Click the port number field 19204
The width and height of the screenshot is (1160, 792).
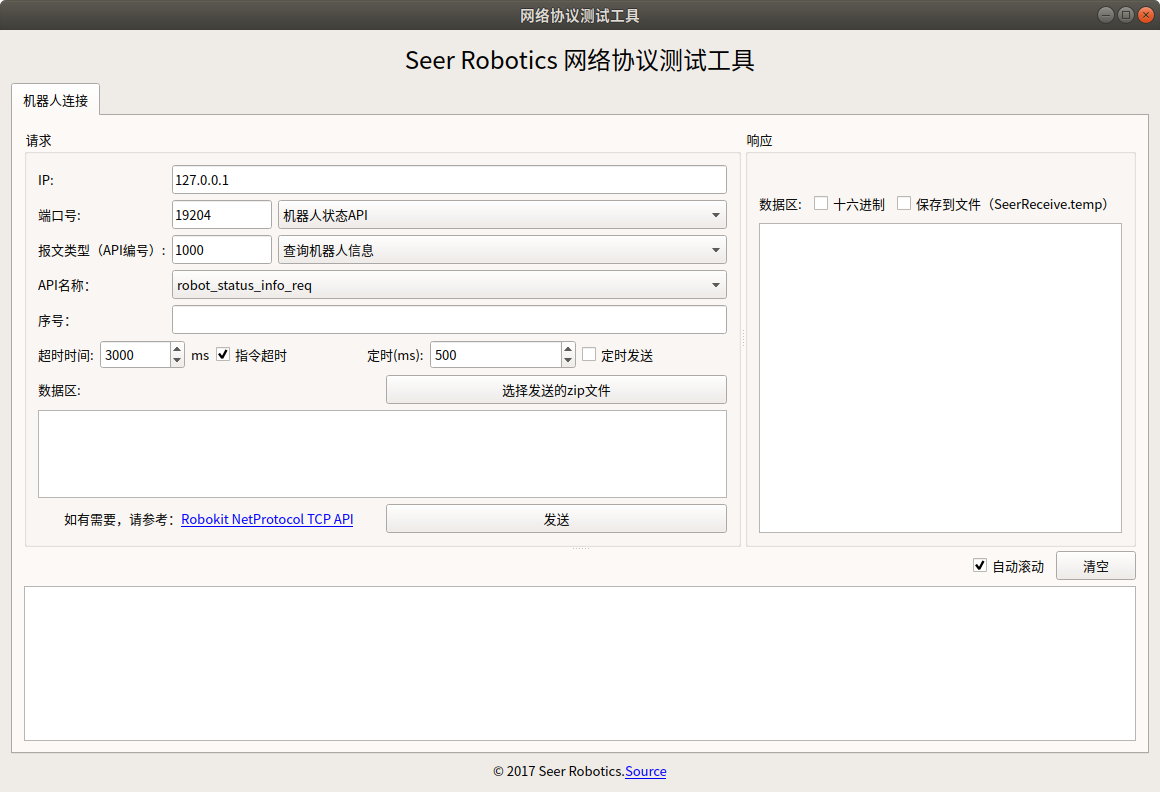pyautogui.click(x=222, y=215)
